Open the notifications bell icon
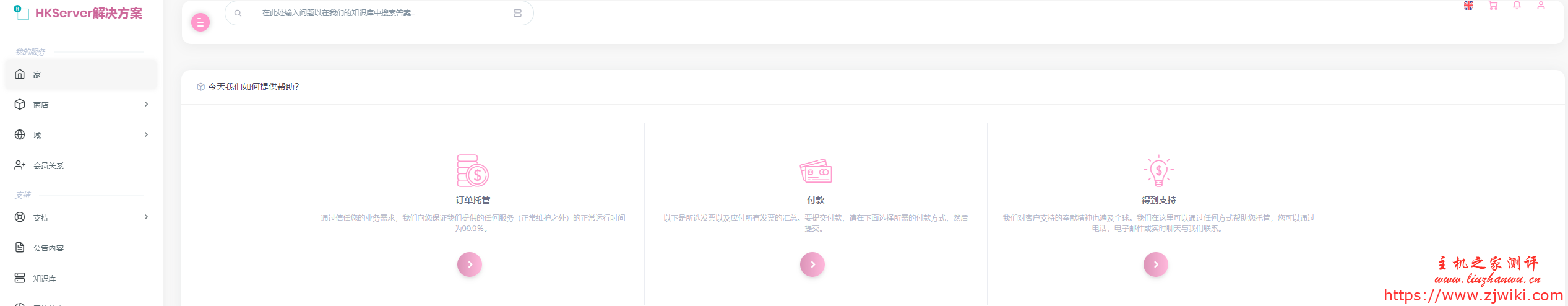The height and width of the screenshot is (306, 1568). coord(1517,6)
